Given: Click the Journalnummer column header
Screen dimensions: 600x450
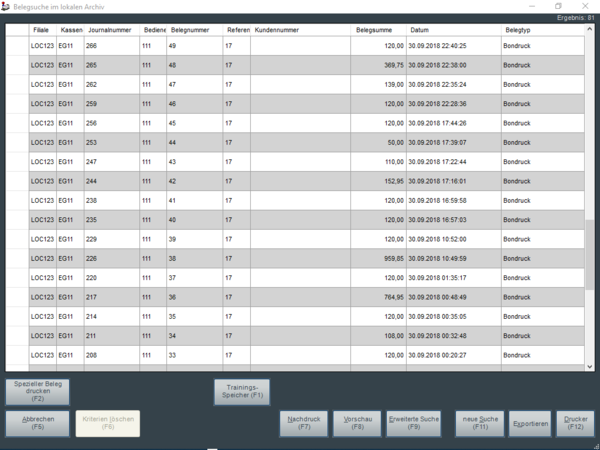Looking at the screenshot, I should [111, 31].
